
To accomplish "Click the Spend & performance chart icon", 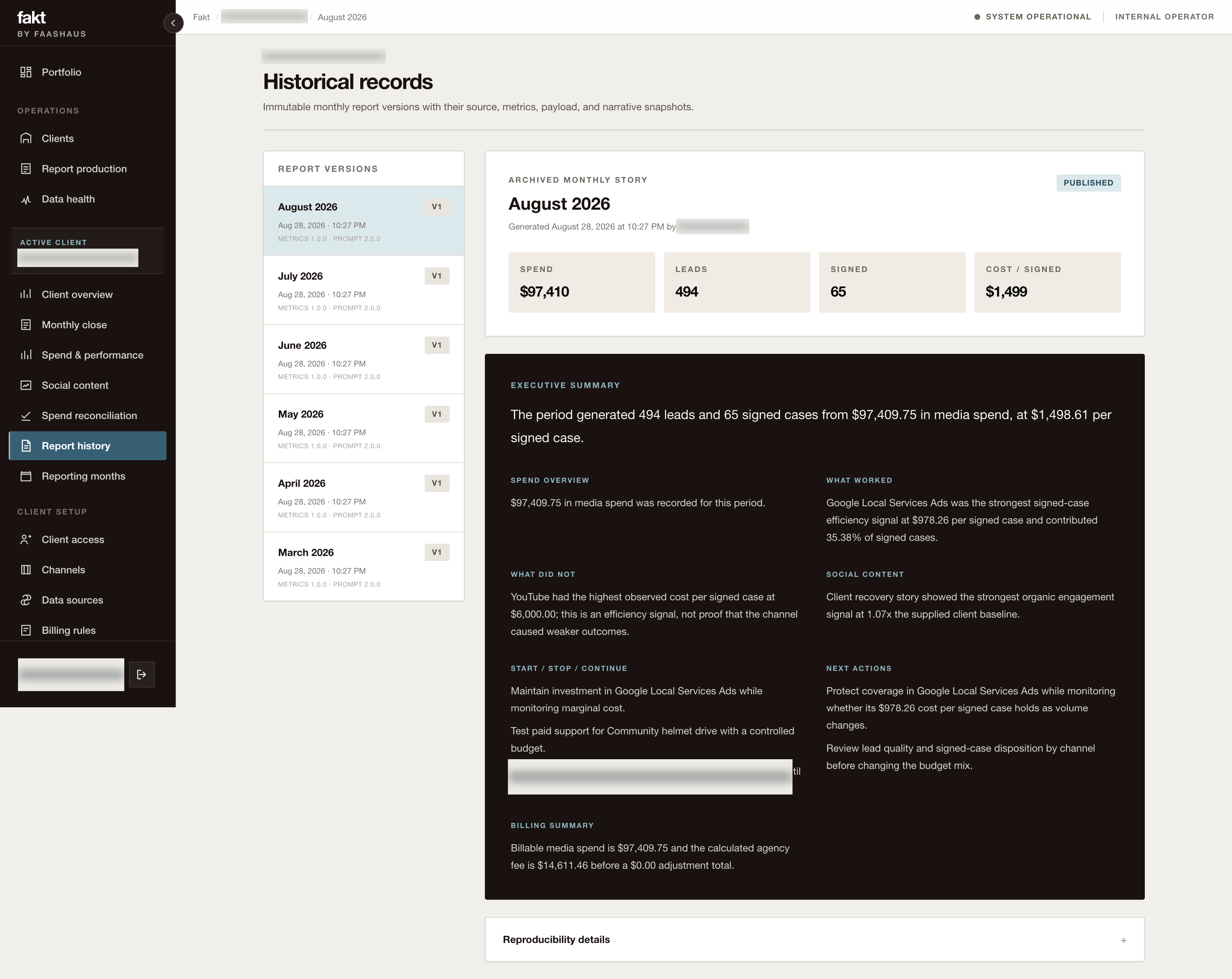I will point(26,355).
